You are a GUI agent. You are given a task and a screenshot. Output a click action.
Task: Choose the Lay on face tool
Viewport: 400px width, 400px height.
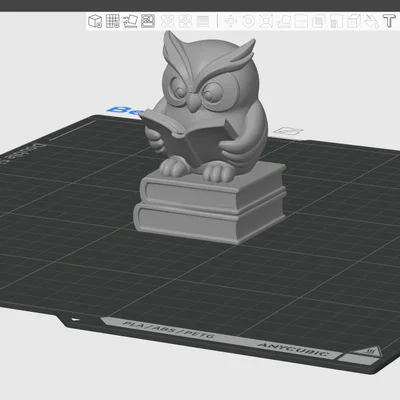pyautogui.click(x=284, y=21)
